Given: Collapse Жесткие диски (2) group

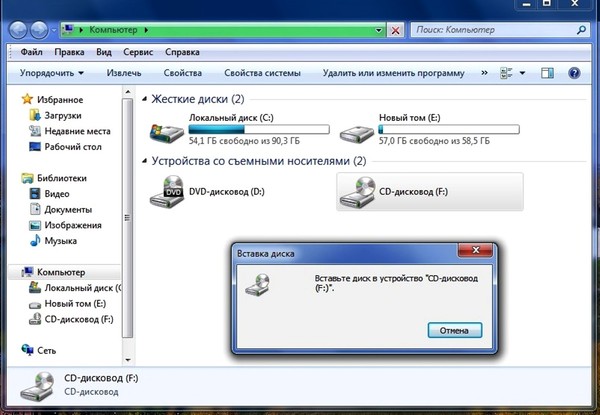Looking at the screenshot, I should 145,99.
